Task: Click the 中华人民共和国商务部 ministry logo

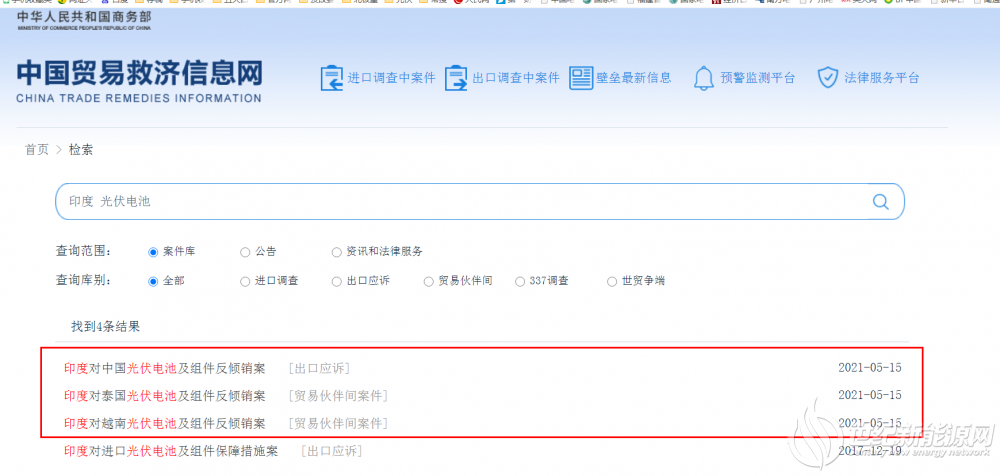Action: tap(84, 22)
